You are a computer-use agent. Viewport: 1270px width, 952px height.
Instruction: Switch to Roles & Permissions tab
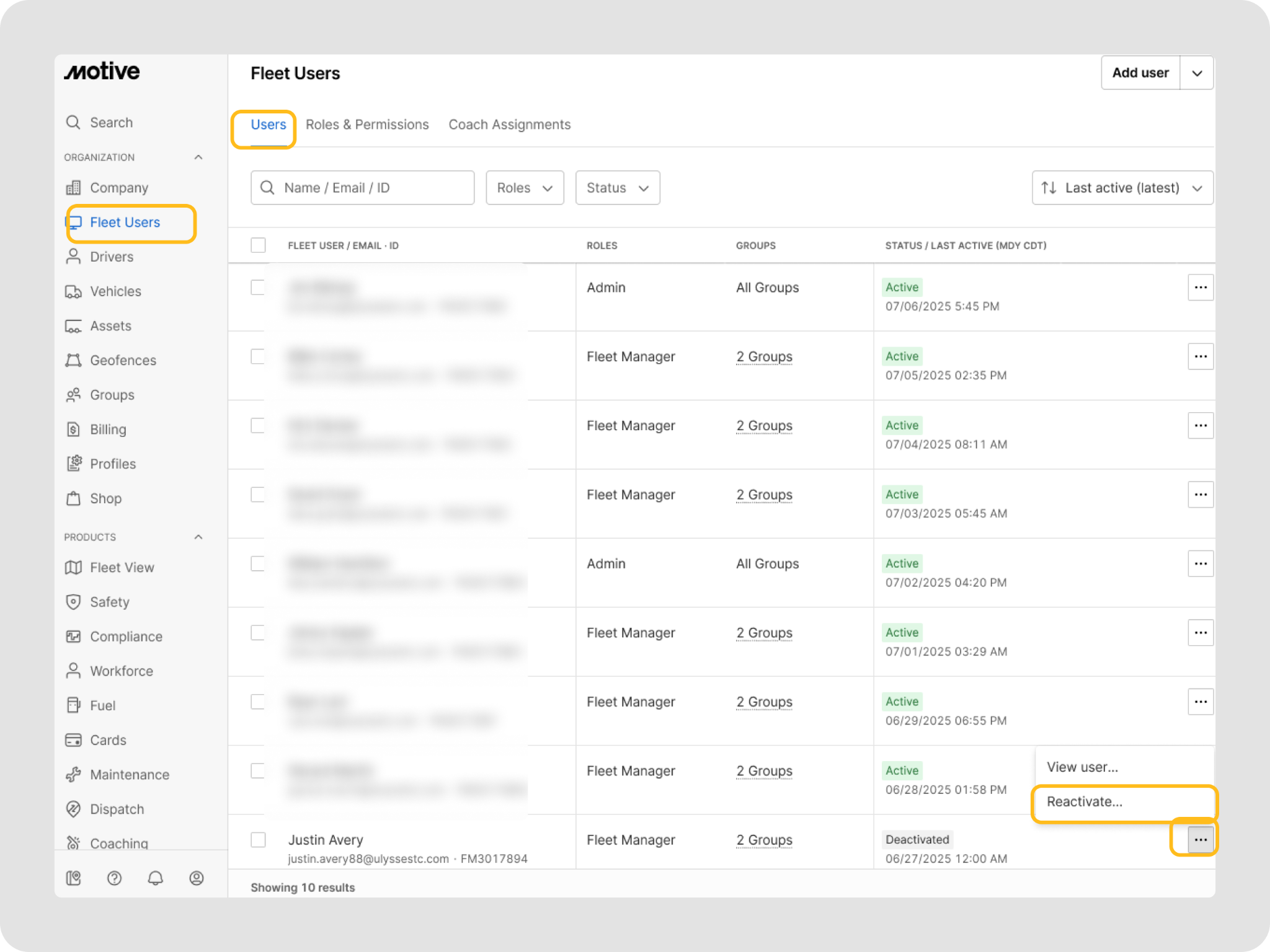[367, 125]
